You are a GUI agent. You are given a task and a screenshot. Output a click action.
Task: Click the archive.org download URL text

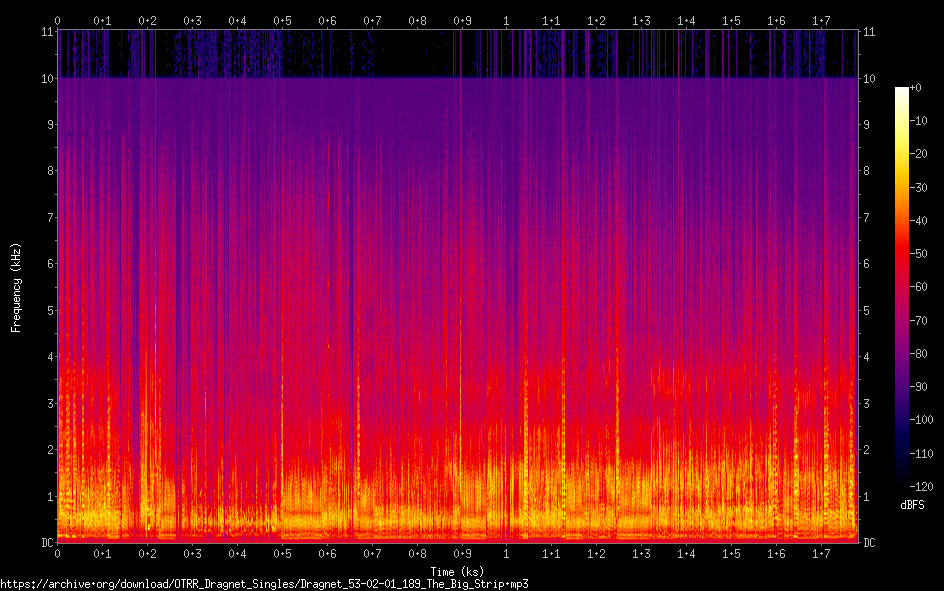pyautogui.click(x=264, y=583)
